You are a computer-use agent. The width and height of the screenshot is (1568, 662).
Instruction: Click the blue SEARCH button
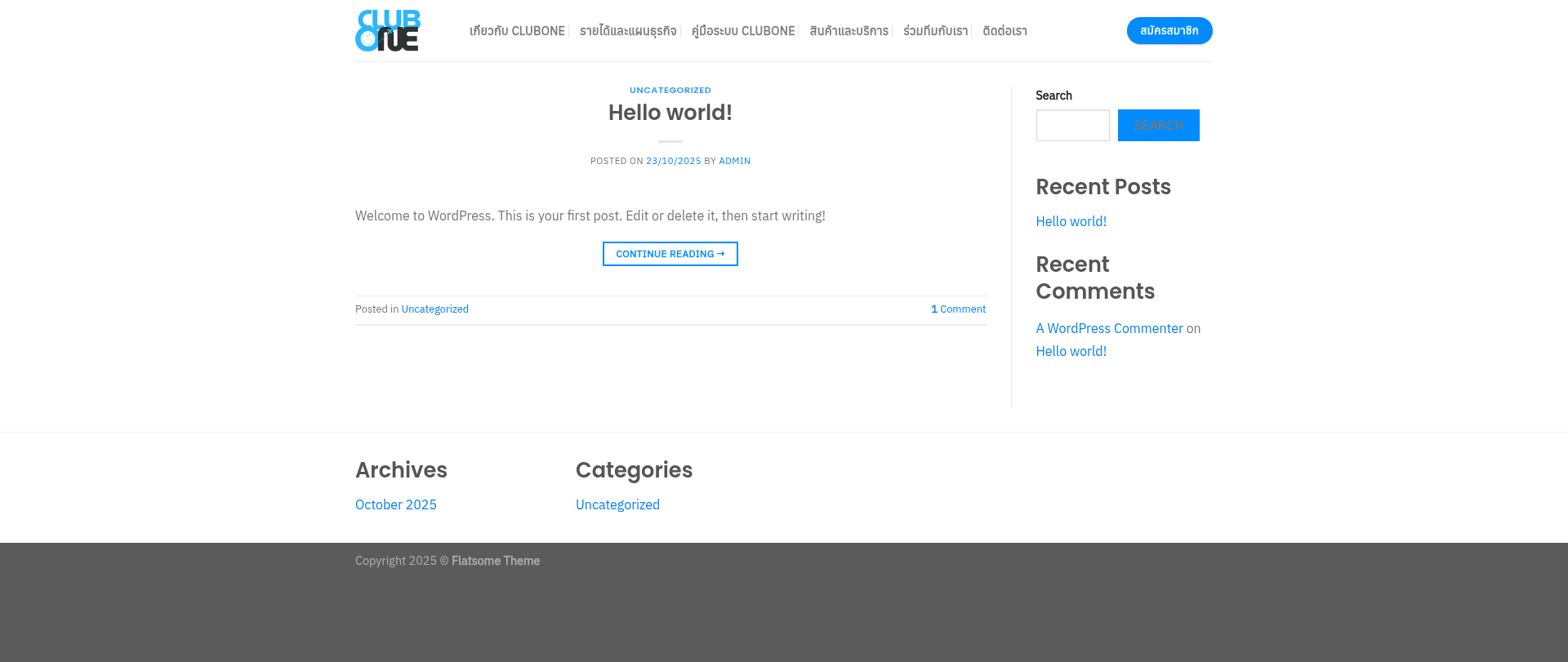pos(1159,126)
